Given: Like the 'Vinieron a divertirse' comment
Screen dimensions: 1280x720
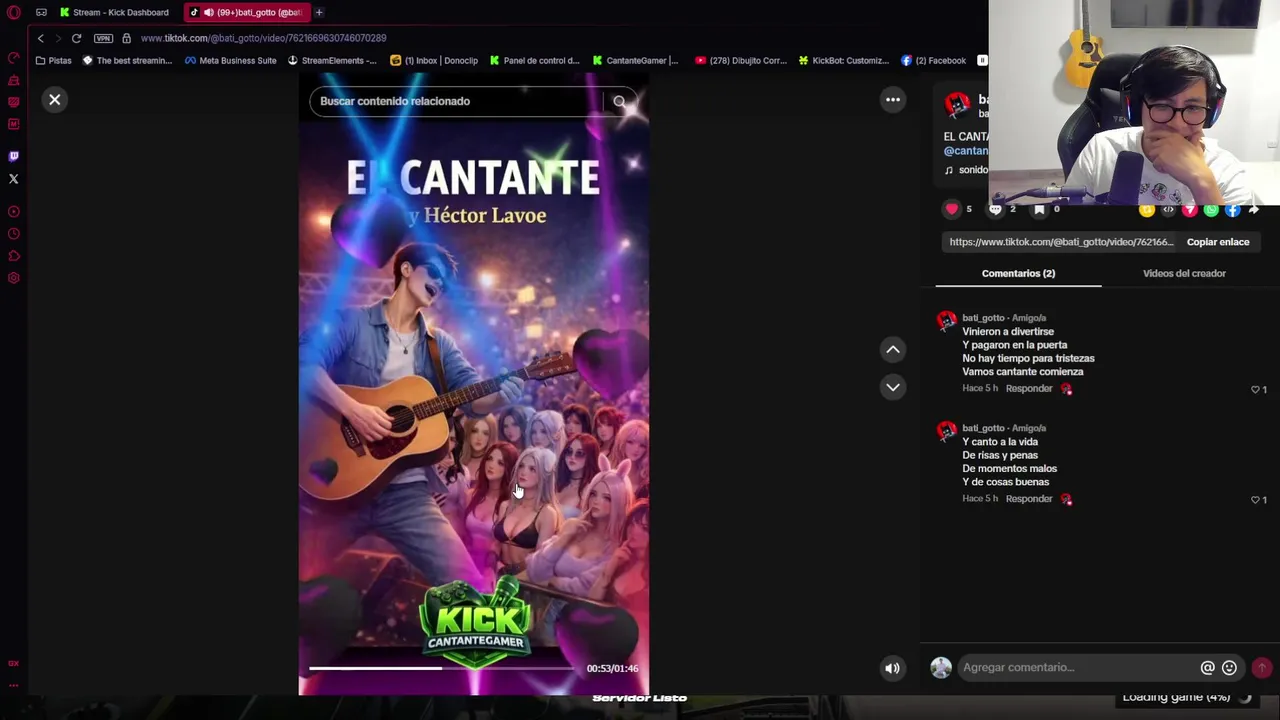Looking at the screenshot, I should click(x=1256, y=389).
